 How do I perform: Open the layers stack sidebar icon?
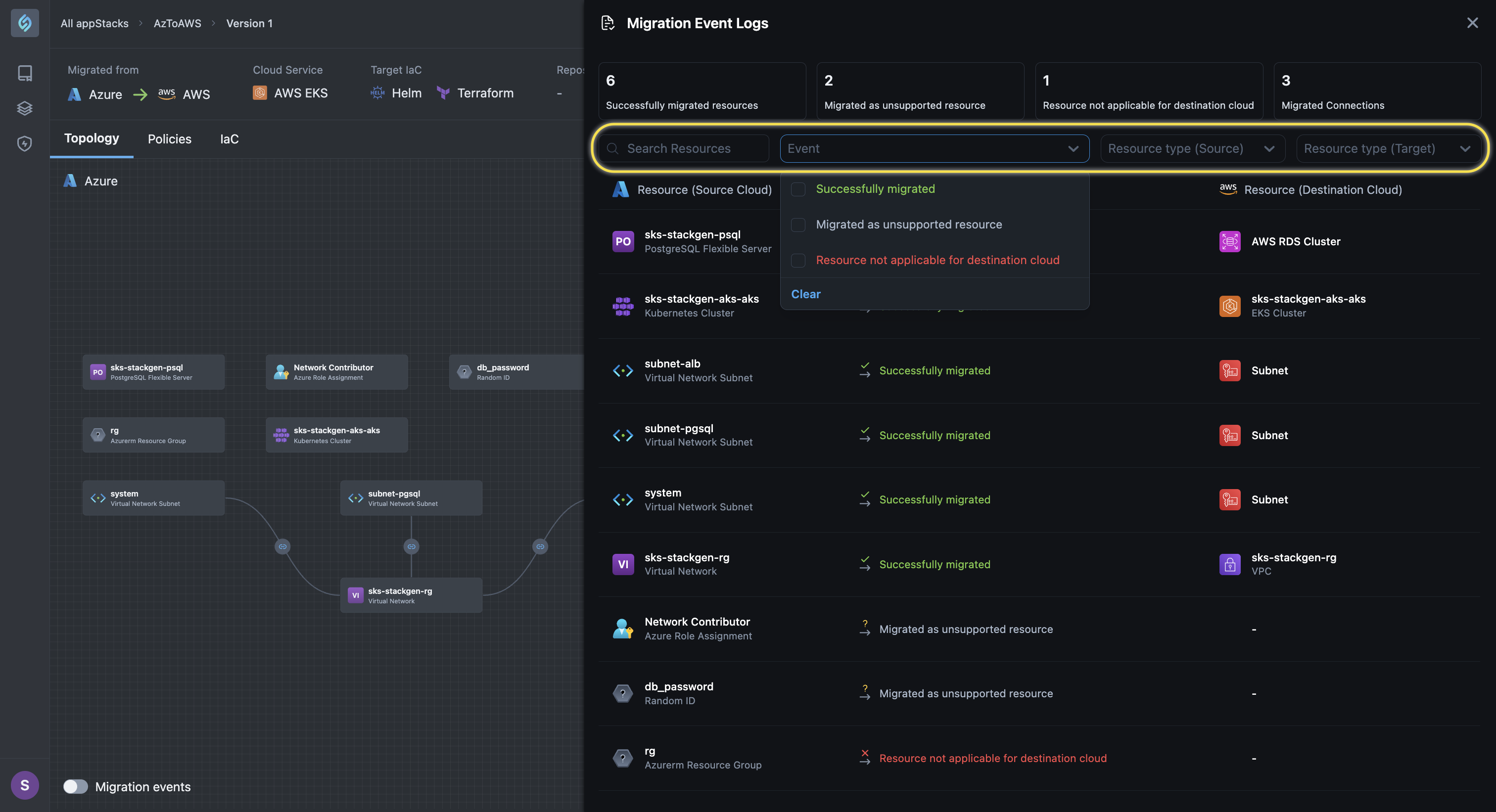click(x=24, y=108)
